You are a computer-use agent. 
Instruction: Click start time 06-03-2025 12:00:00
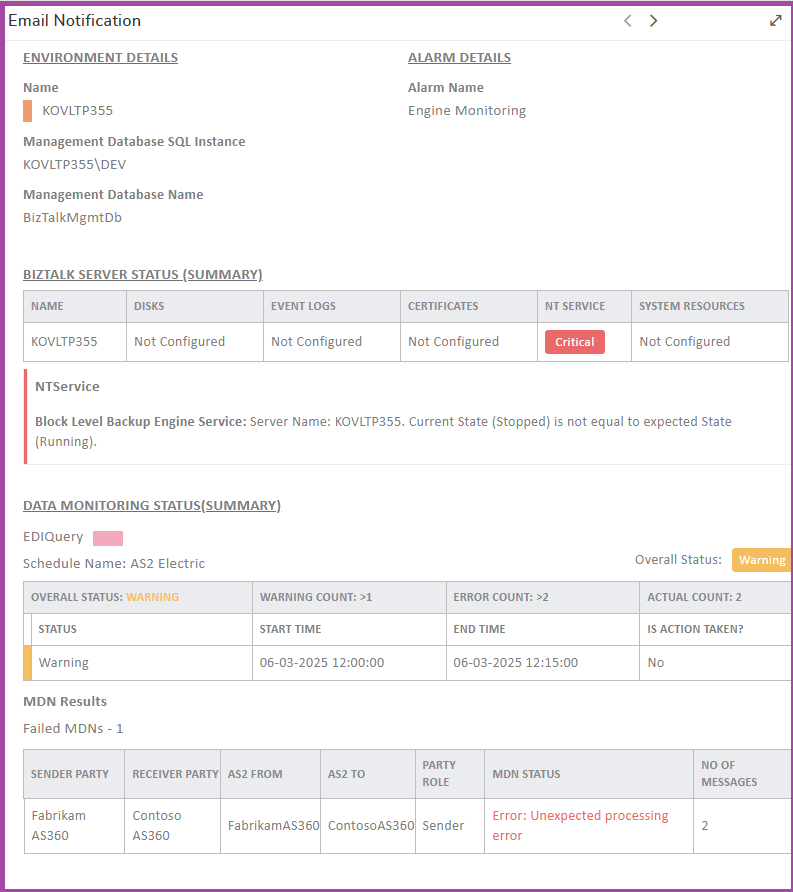tap(322, 663)
